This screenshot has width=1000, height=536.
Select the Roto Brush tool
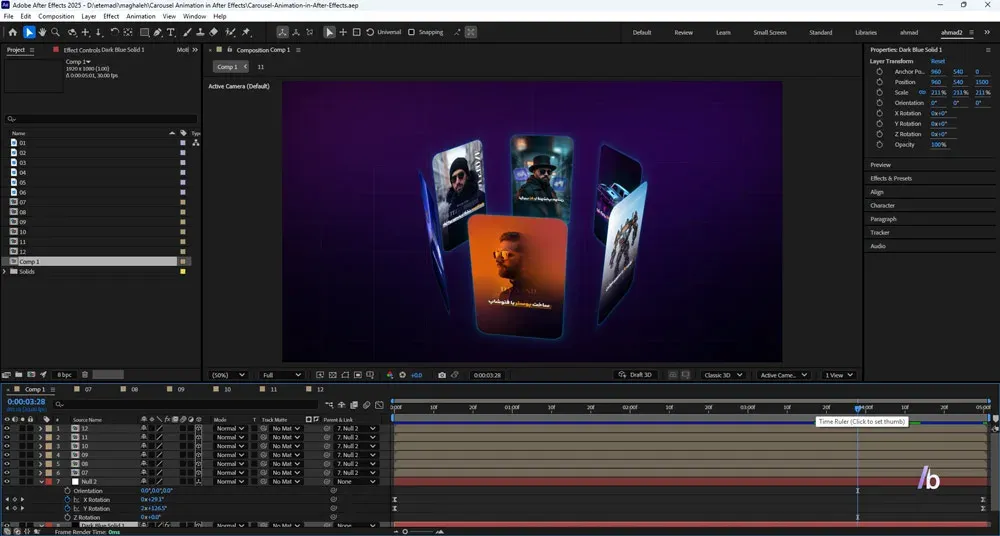point(230,32)
